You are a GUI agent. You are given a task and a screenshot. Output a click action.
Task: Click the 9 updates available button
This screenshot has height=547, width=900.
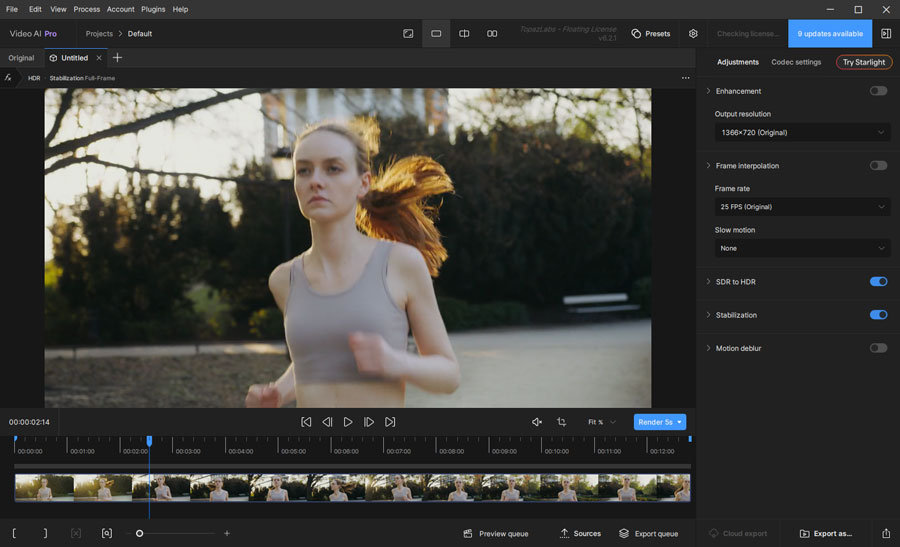tap(830, 33)
